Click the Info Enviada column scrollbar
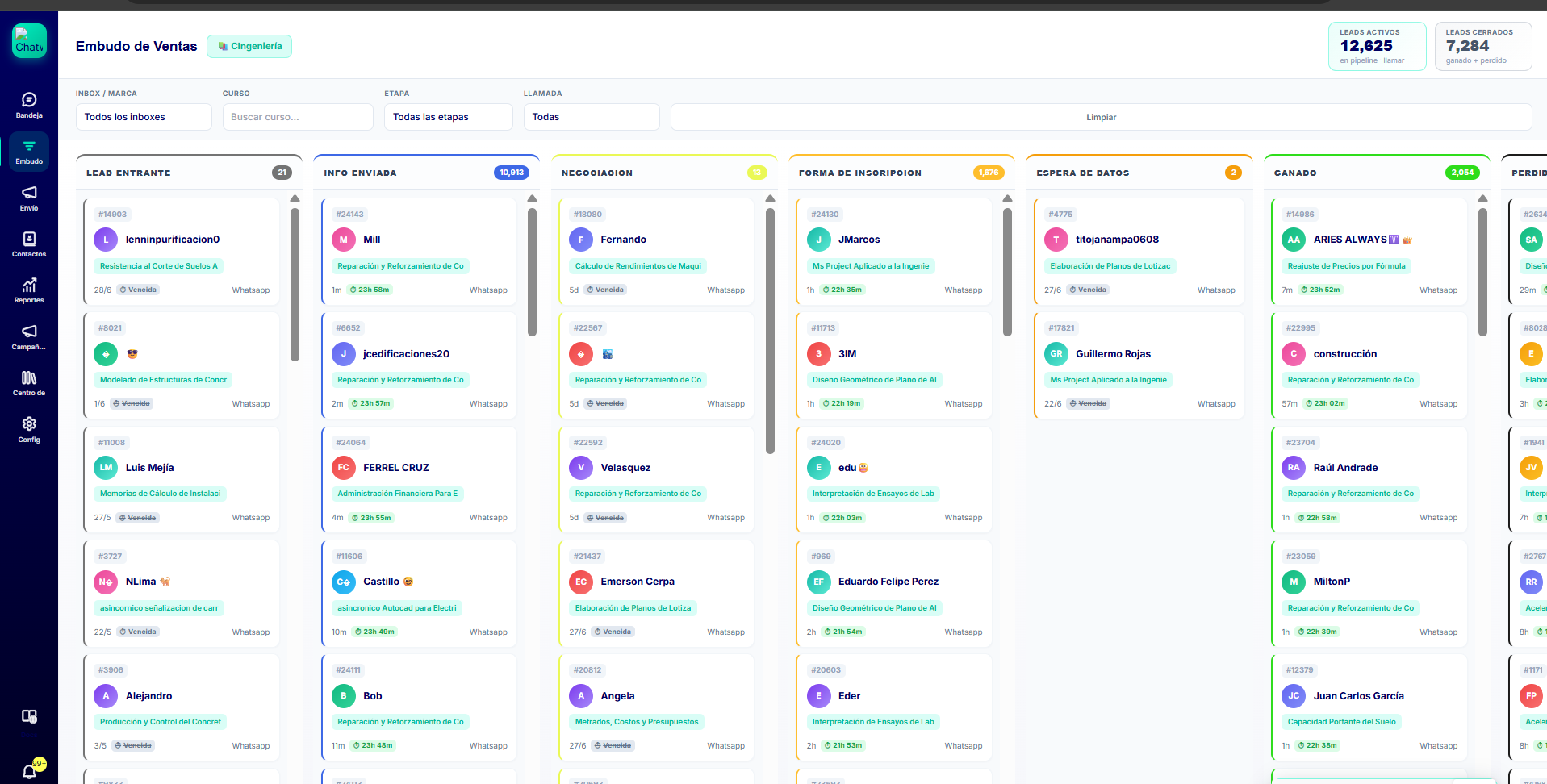This screenshot has height=784, width=1547. point(532,272)
